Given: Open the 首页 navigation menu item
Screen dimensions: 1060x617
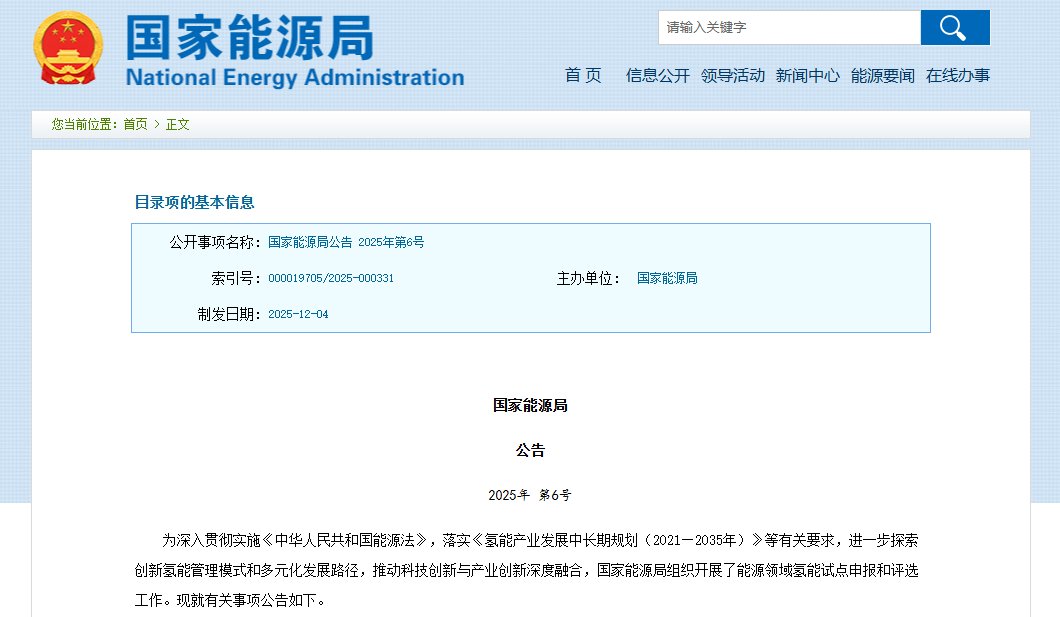Looking at the screenshot, I should pyautogui.click(x=583, y=74).
